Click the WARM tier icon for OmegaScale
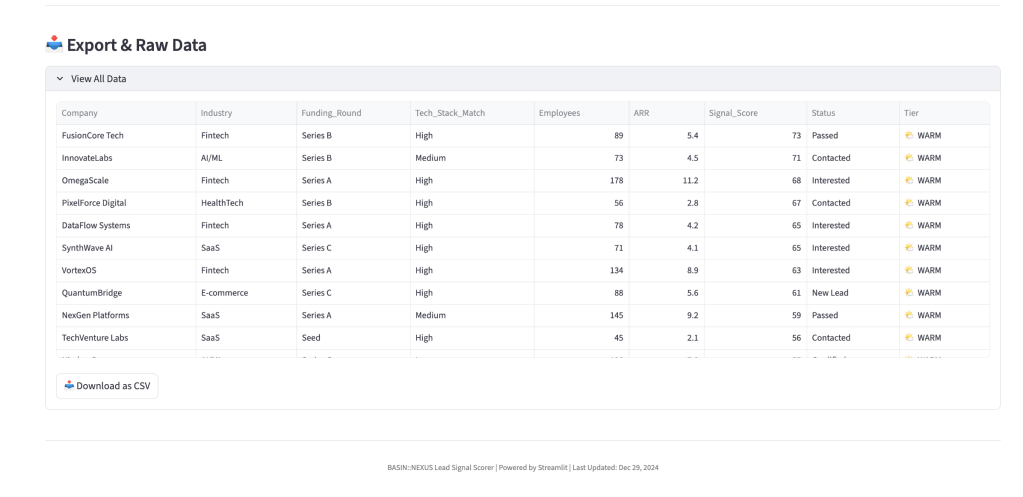This screenshot has width=1023, height=497. pyautogui.click(x=909, y=180)
